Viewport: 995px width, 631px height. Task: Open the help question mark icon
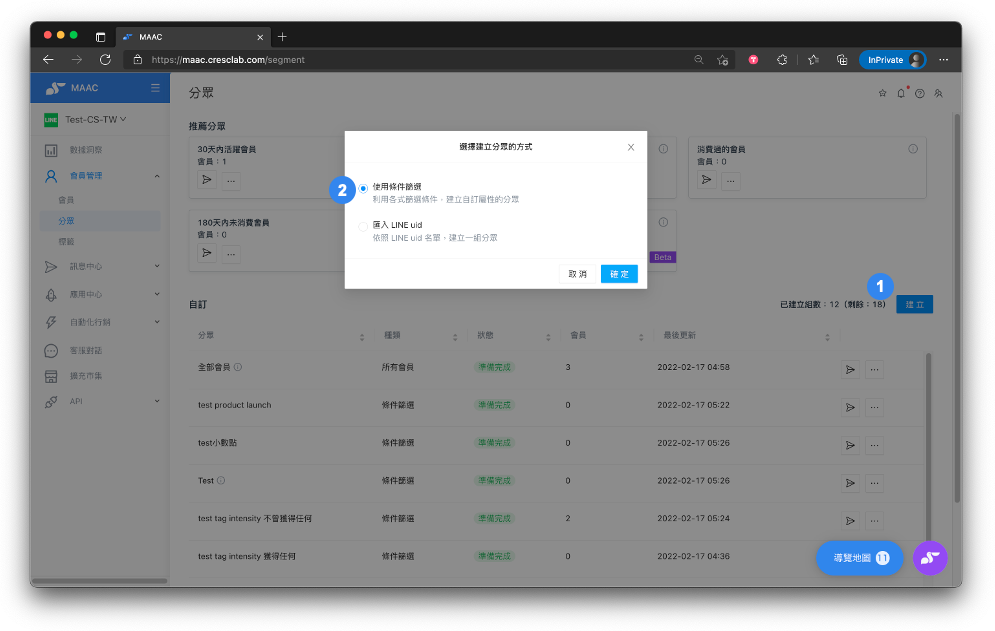(919, 93)
